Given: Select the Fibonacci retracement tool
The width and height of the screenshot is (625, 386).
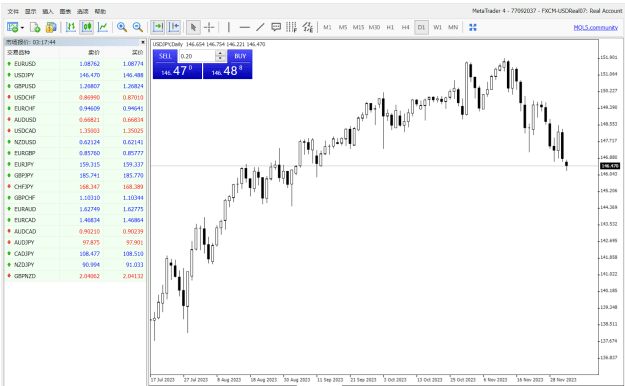Looking at the screenshot, I should tap(291, 27).
